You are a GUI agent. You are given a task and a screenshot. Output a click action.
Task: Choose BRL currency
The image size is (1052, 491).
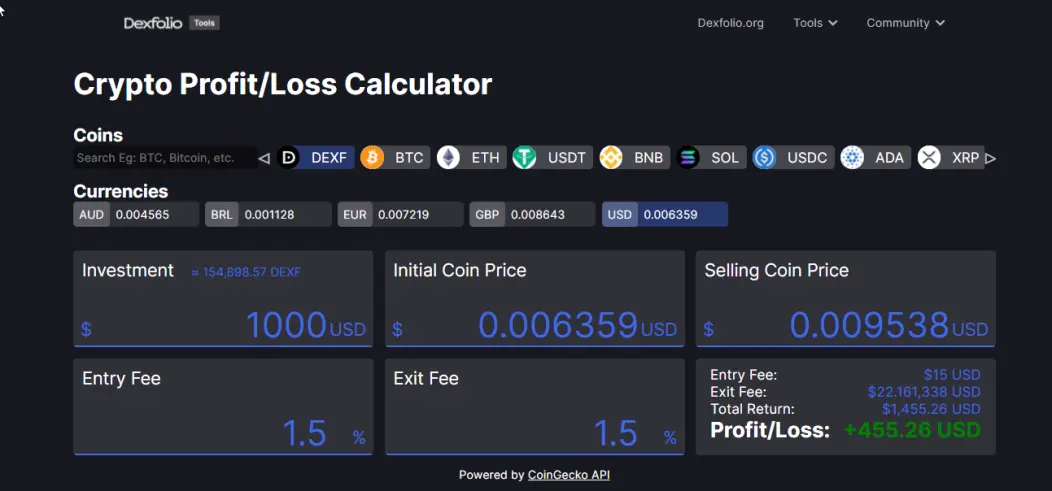pyautogui.click(x=268, y=215)
